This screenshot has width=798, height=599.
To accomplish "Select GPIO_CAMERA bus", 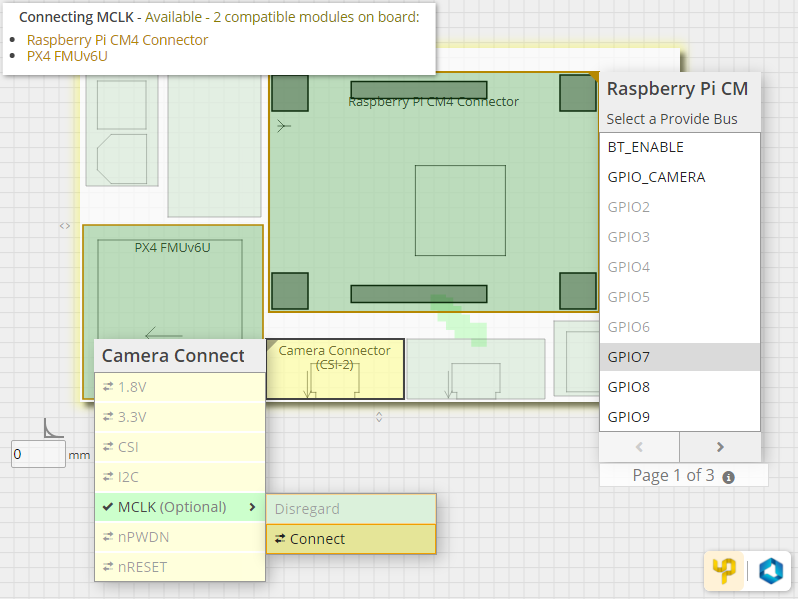I will click(x=679, y=177).
